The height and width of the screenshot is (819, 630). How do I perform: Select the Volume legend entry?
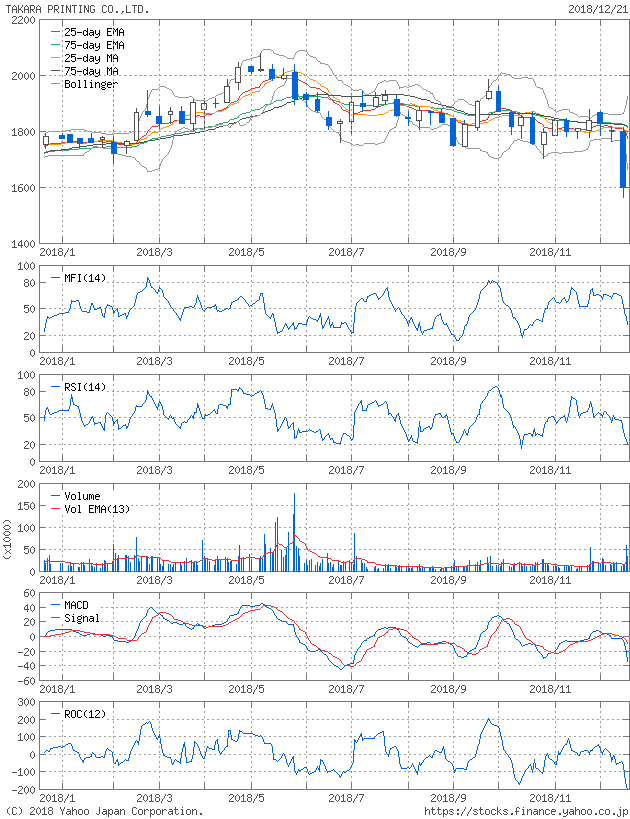click(82, 496)
